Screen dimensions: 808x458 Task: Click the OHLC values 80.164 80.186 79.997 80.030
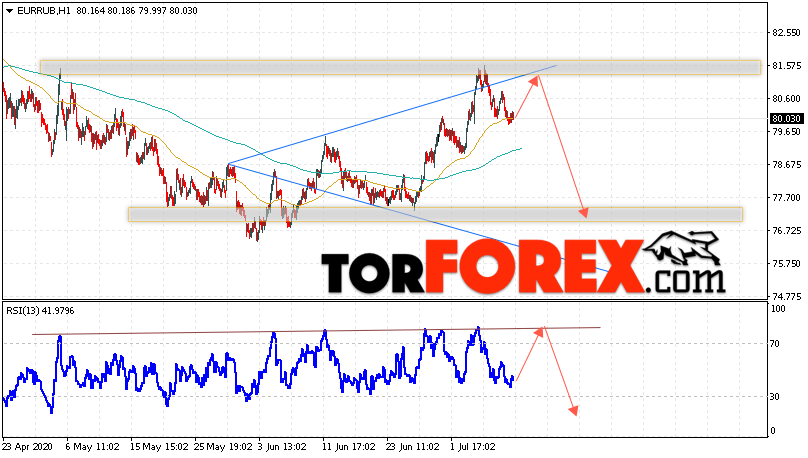(137, 11)
